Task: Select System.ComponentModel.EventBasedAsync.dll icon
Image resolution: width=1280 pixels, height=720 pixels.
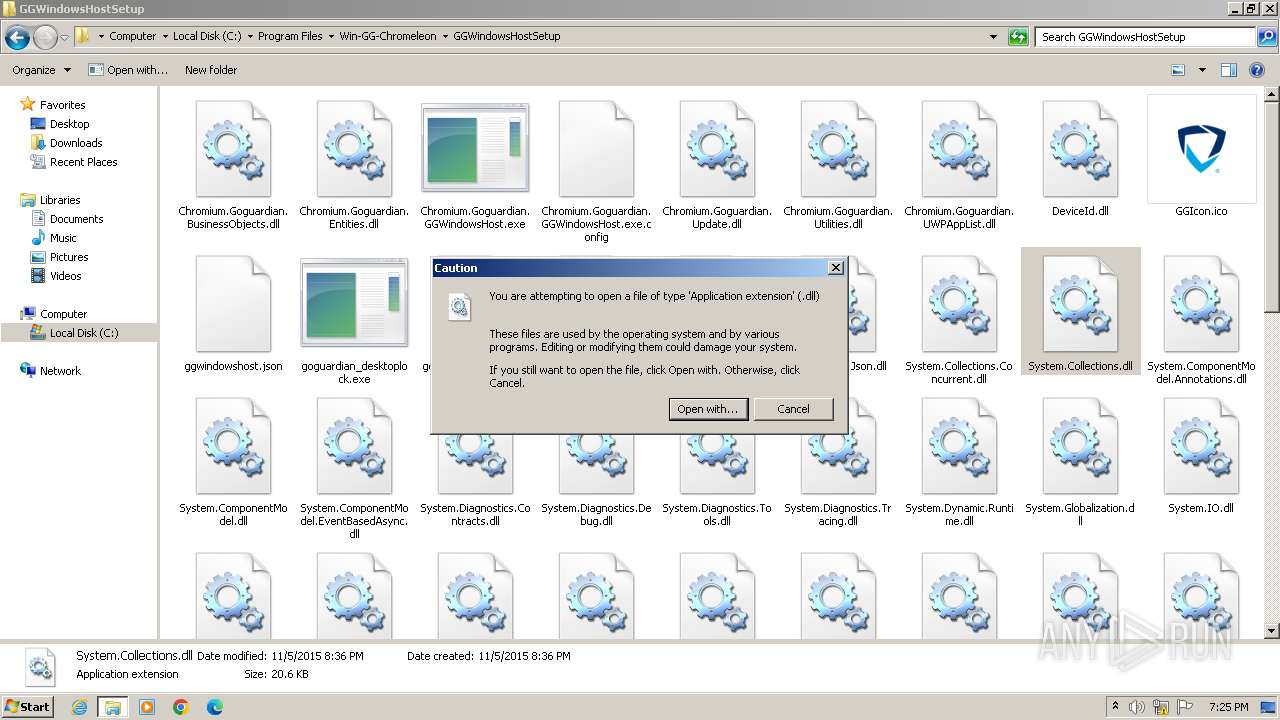Action: [x=354, y=446]
